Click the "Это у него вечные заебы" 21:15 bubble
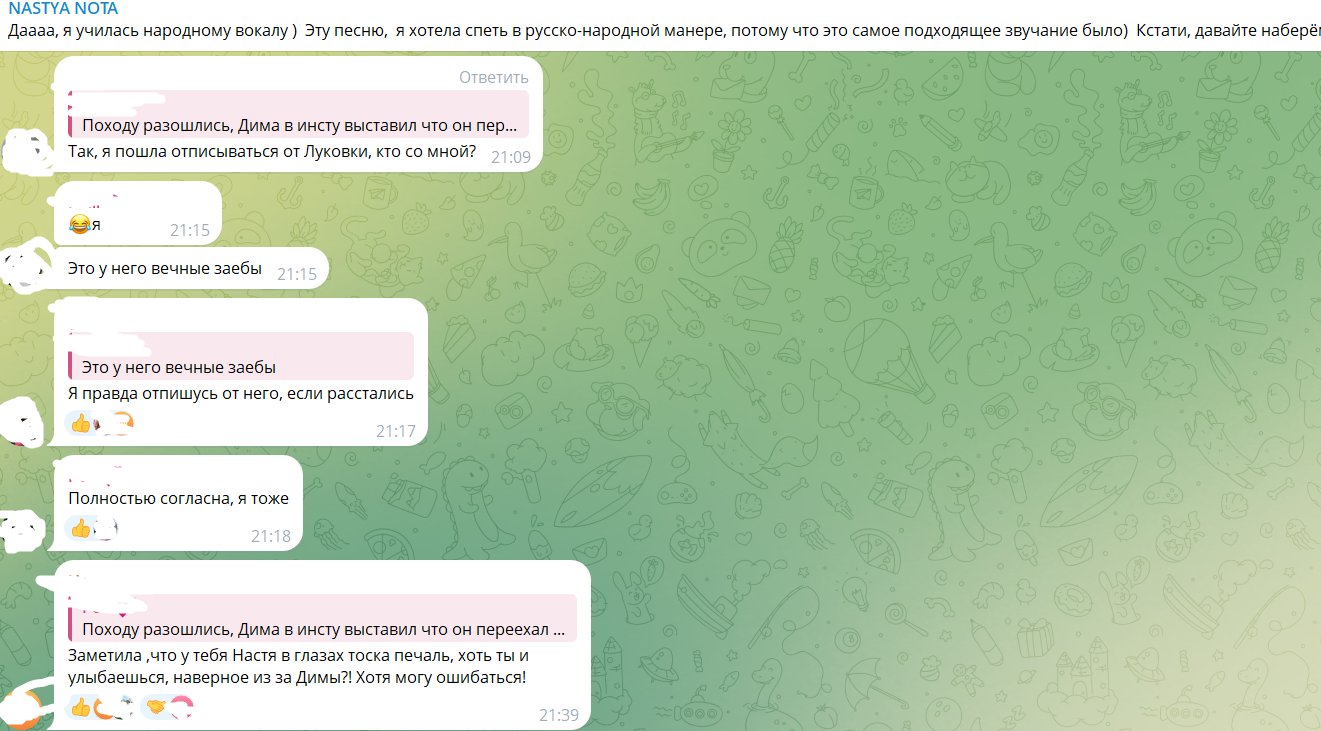This screenshot has width=1321, height=731. [190, 268]
